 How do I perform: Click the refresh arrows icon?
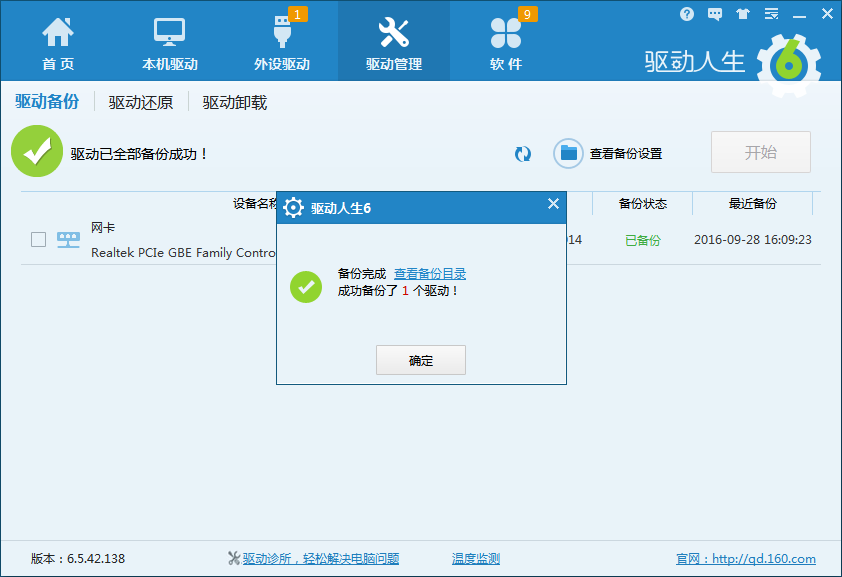point(522,154)
